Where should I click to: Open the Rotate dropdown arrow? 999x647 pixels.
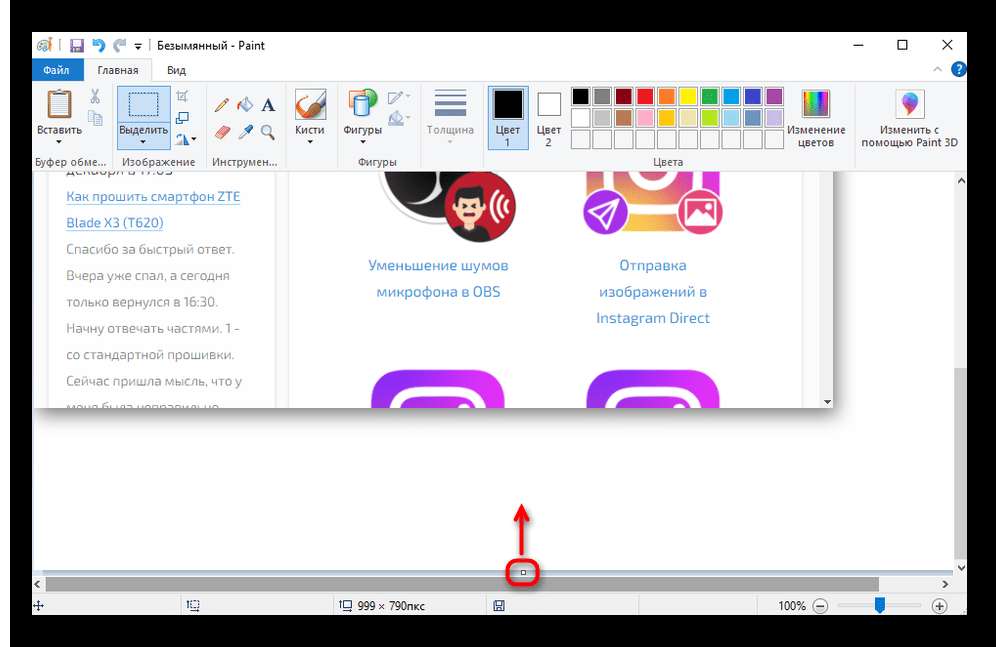(x=193, y=138)
